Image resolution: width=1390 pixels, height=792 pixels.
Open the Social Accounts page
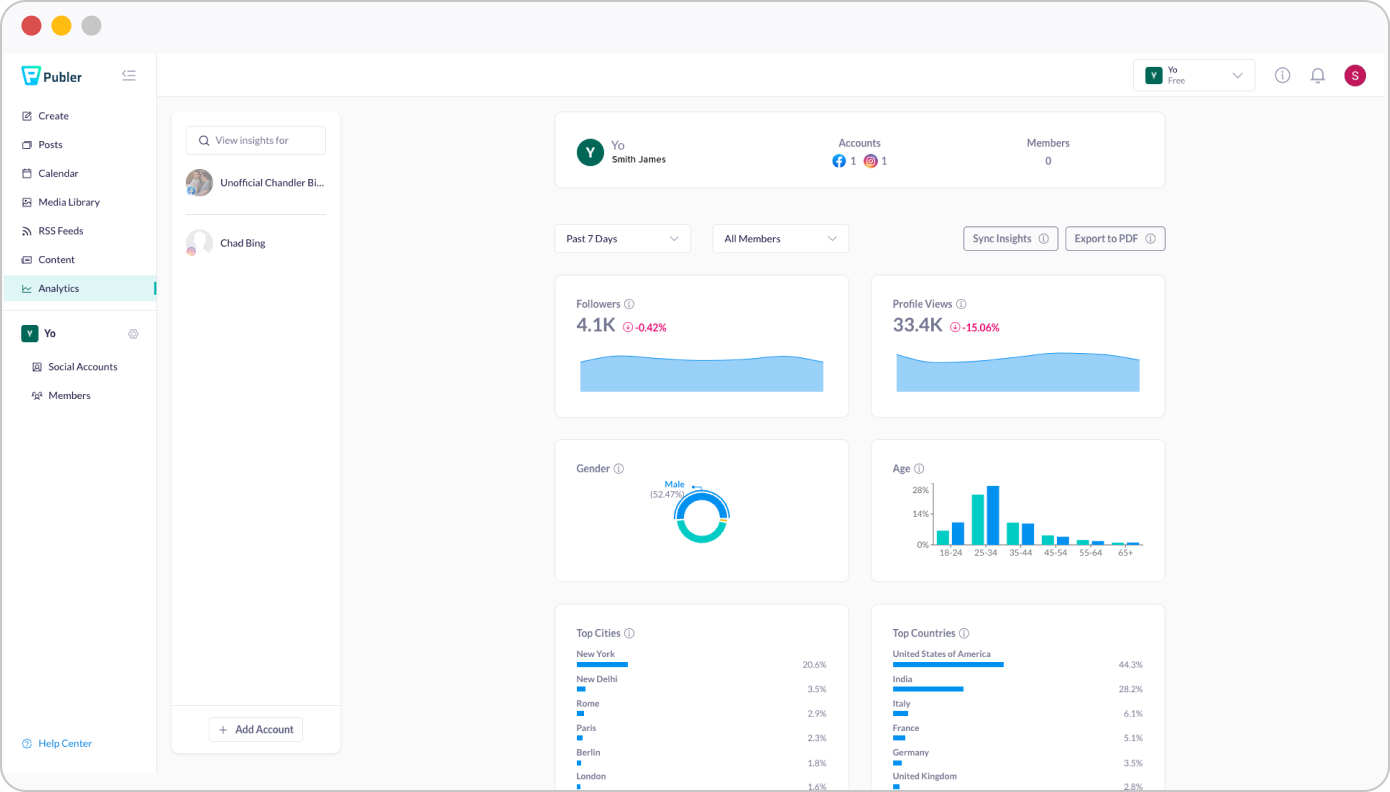(83, 366)
